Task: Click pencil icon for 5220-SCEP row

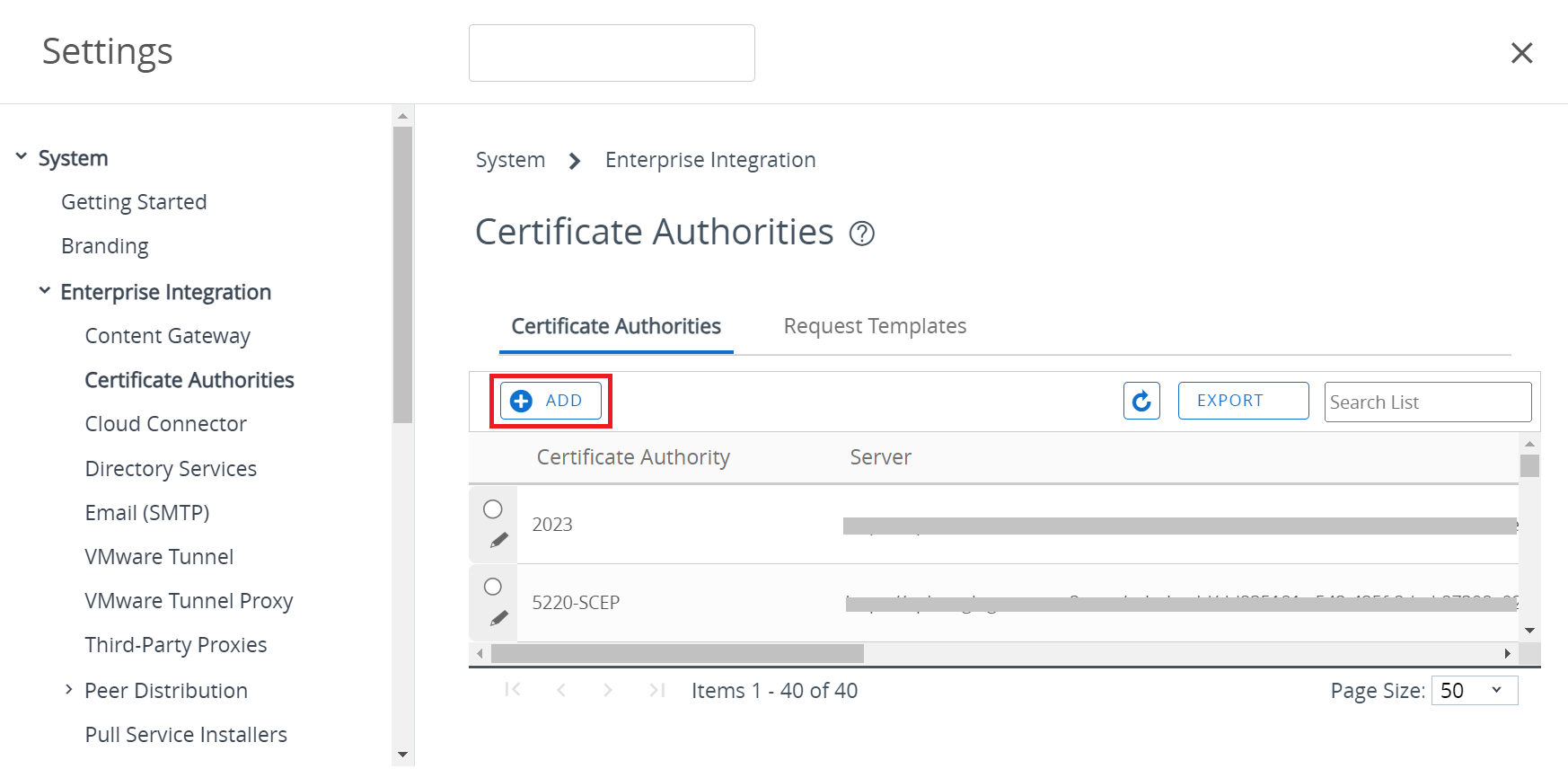Action: coord(499,618)
